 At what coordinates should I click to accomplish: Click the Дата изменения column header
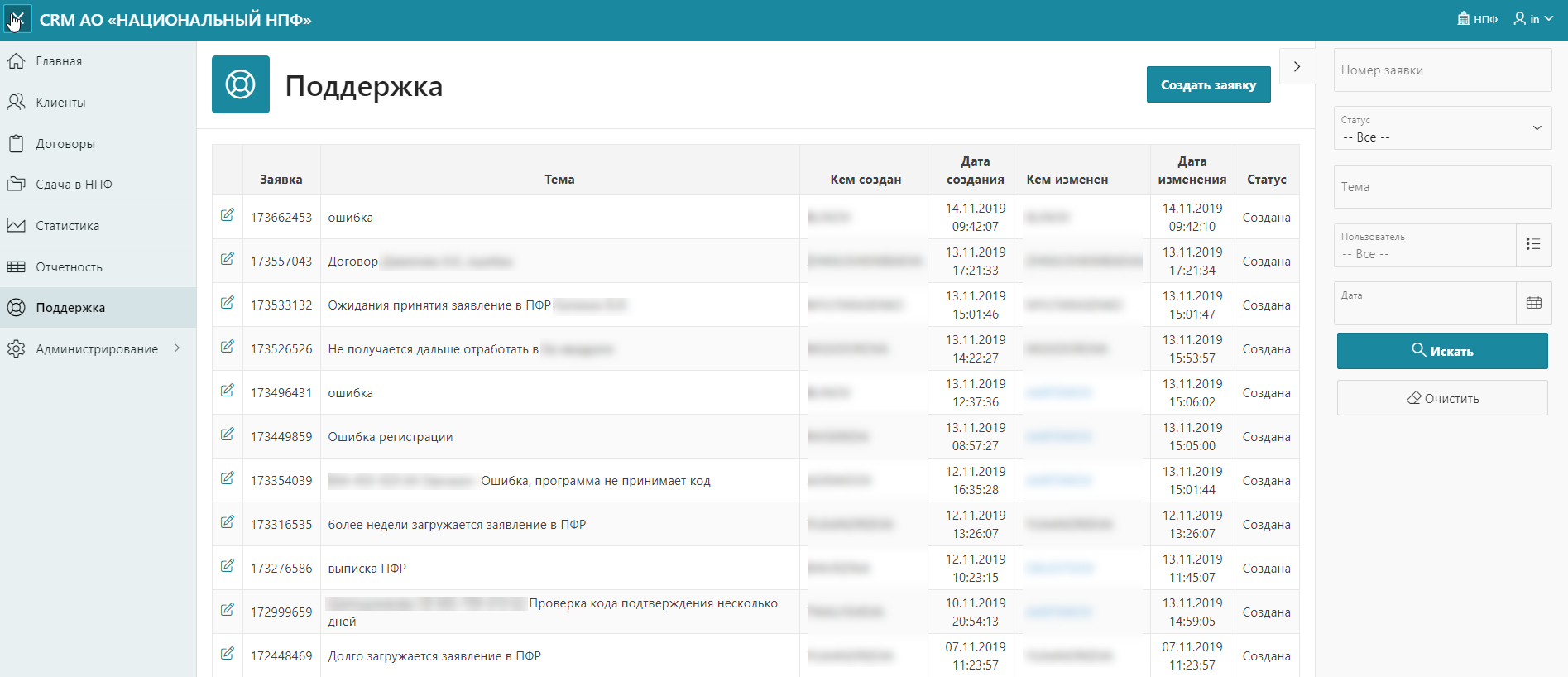(x=1192, y=170)
